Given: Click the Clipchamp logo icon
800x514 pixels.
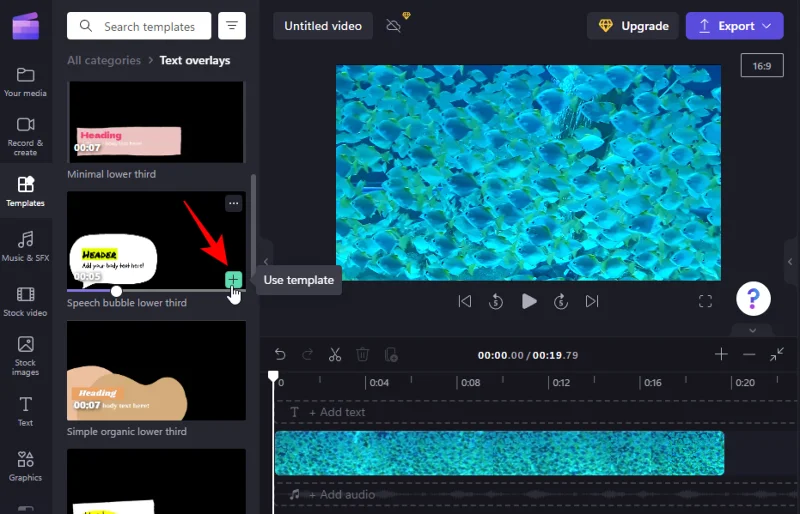Looking at the screenshot, I should (x=26, y=26).
